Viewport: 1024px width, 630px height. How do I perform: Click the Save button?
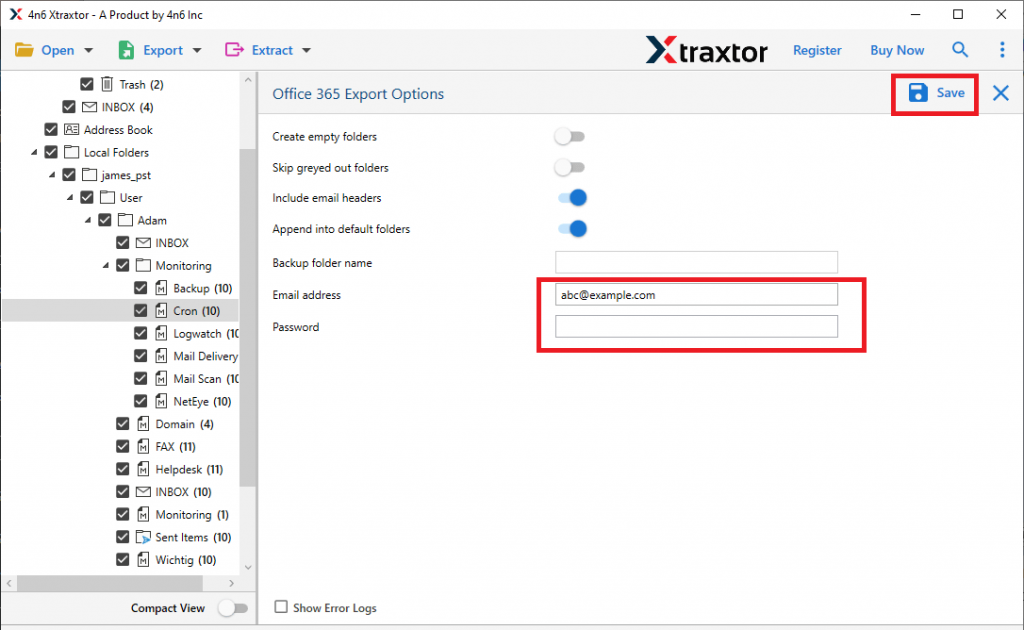[935, 93]
